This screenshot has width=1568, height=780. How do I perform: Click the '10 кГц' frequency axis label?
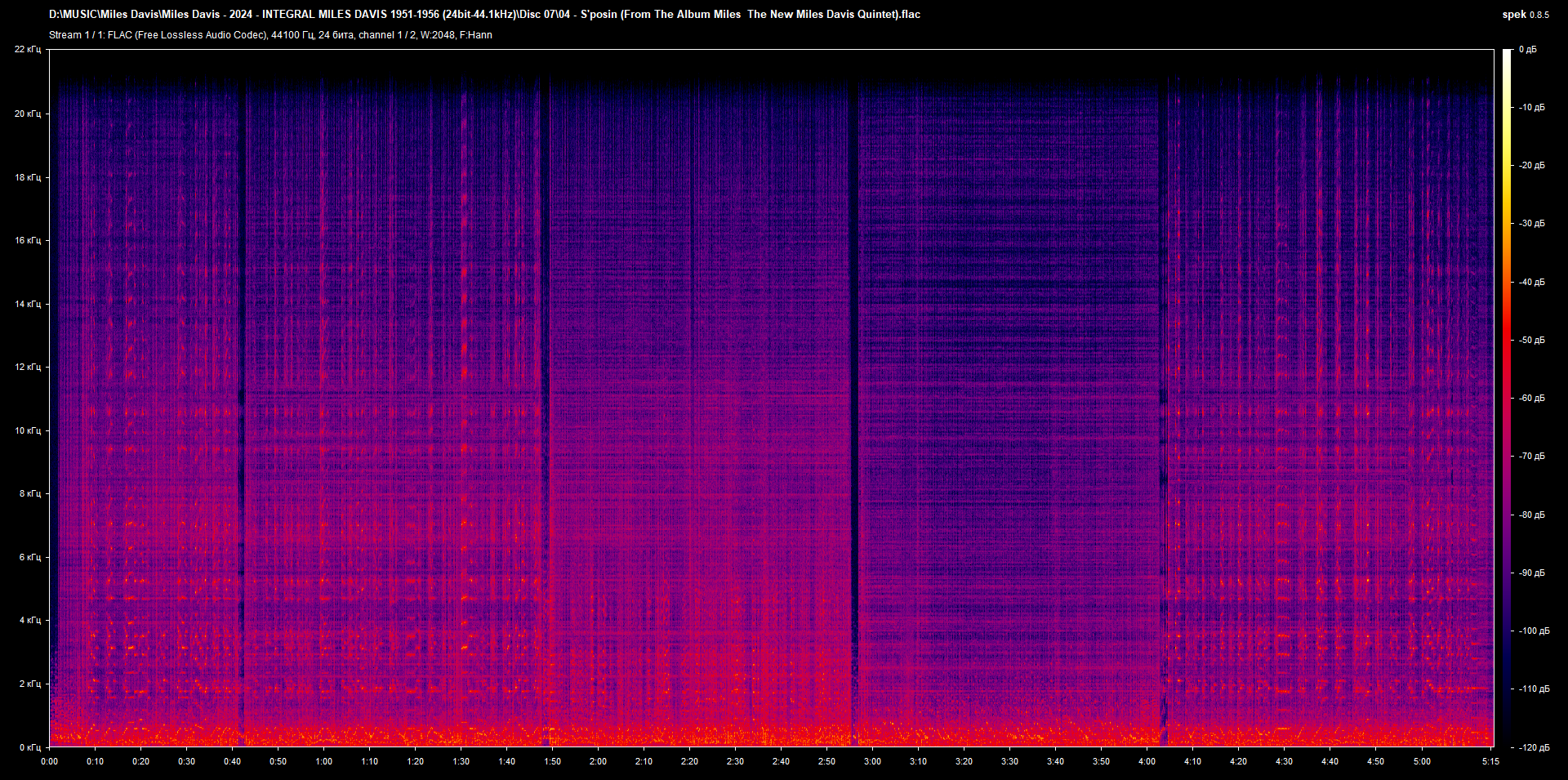(28, 430)
